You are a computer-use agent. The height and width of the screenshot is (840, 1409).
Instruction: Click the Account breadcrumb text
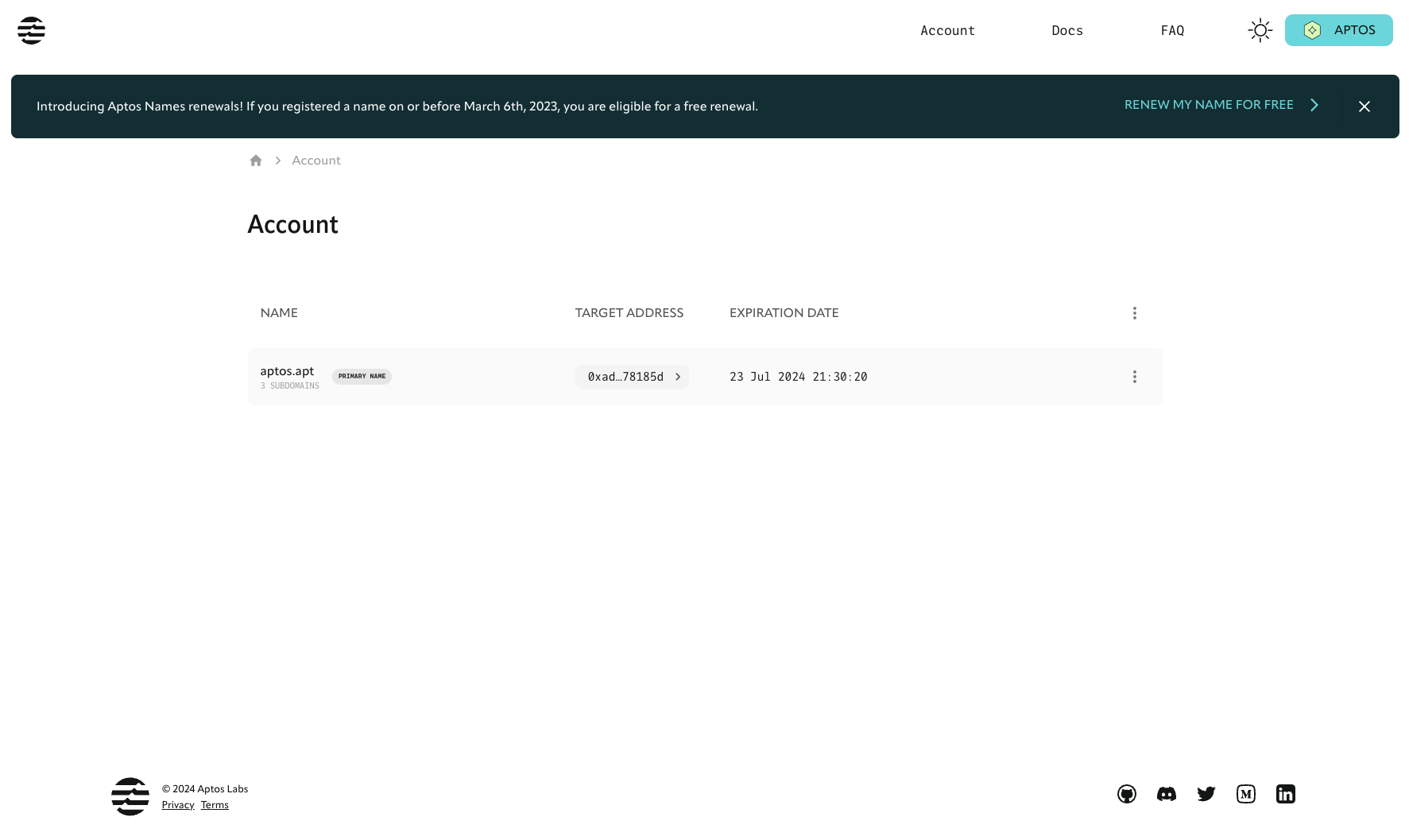pos(316,161)
